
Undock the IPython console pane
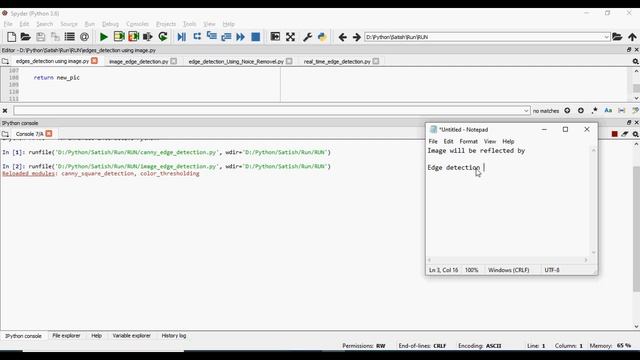tap(629, 122)
